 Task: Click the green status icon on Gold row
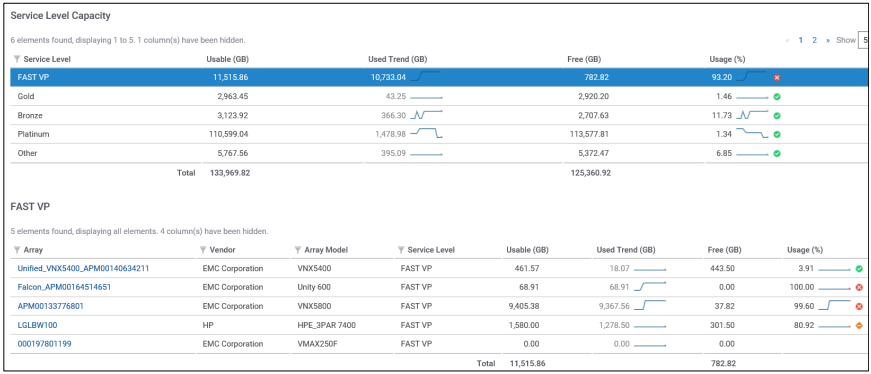click(777, 97)
